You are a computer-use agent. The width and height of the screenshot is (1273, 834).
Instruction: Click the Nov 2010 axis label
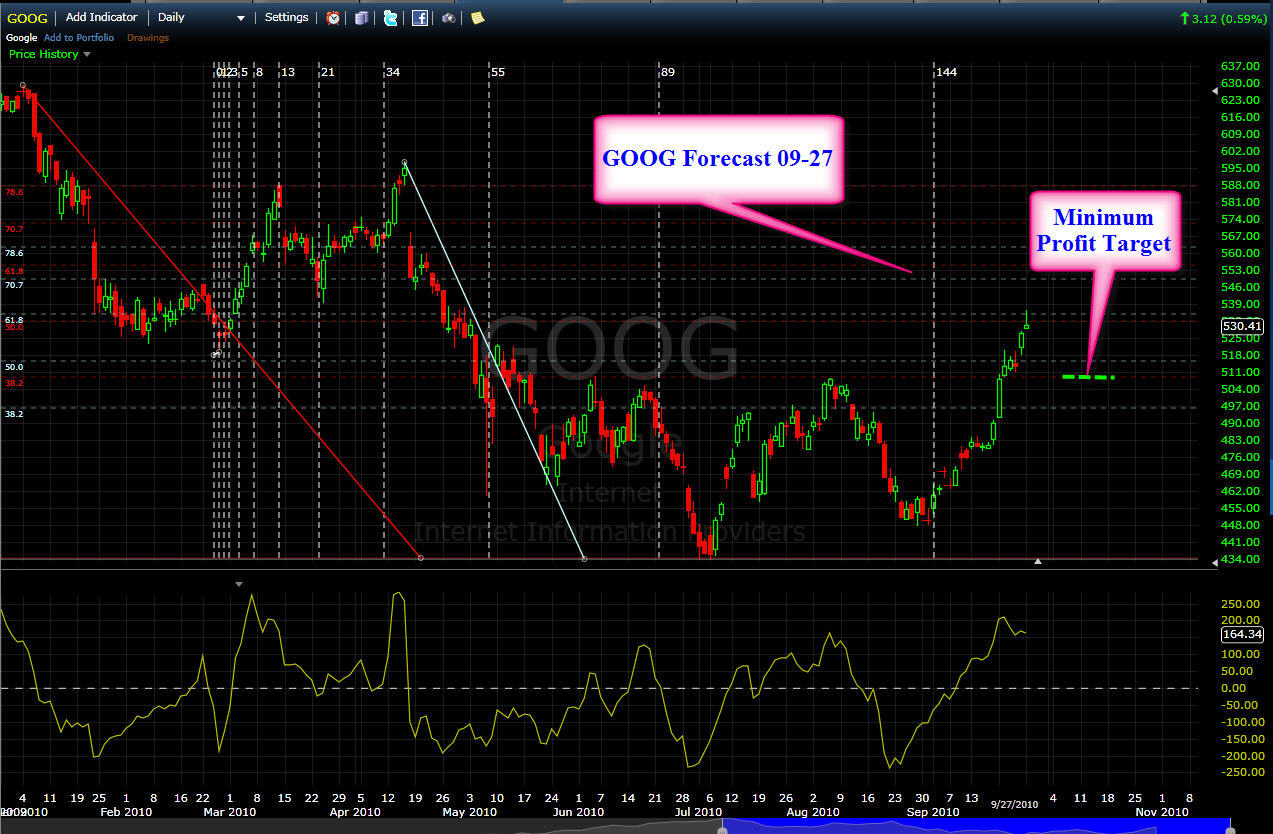1160,812
